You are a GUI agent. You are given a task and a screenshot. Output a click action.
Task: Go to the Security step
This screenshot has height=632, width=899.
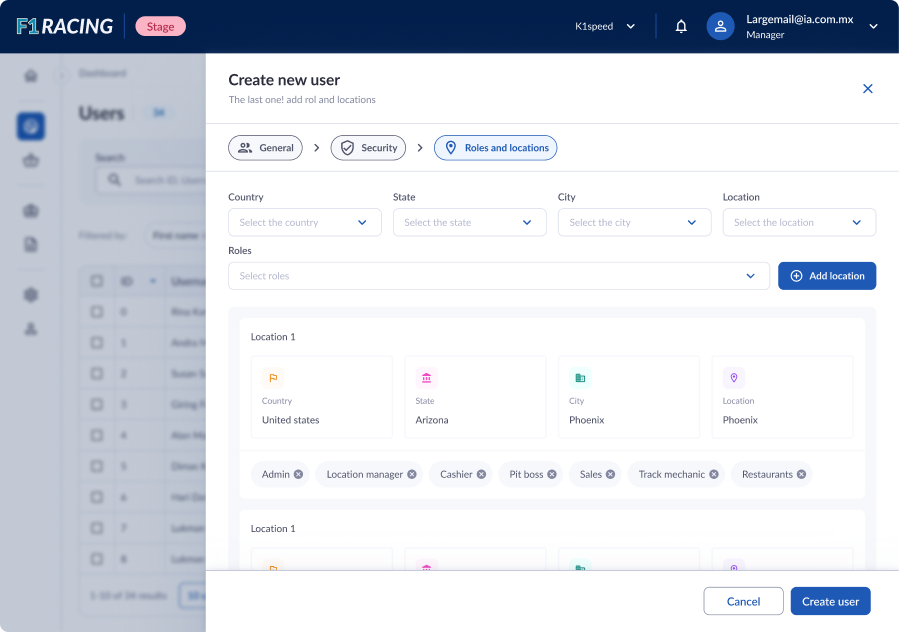(x=368, y=148)
